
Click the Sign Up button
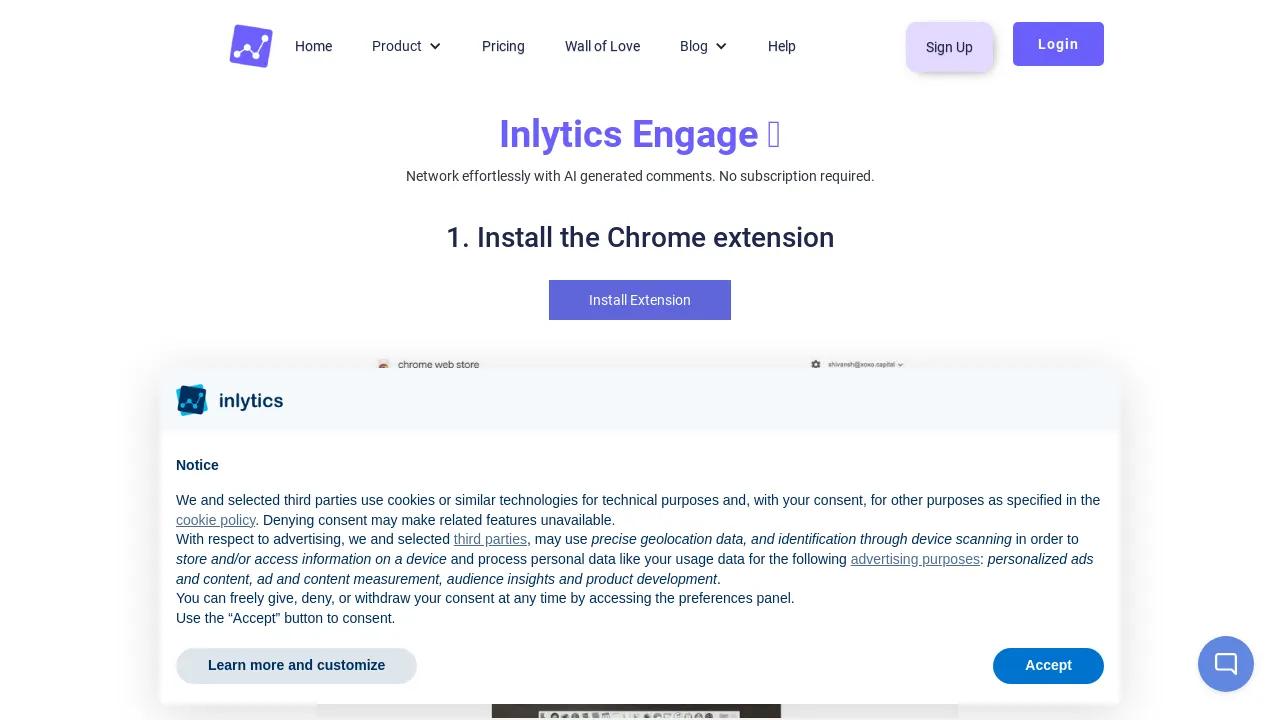click(x=949, y=47)
